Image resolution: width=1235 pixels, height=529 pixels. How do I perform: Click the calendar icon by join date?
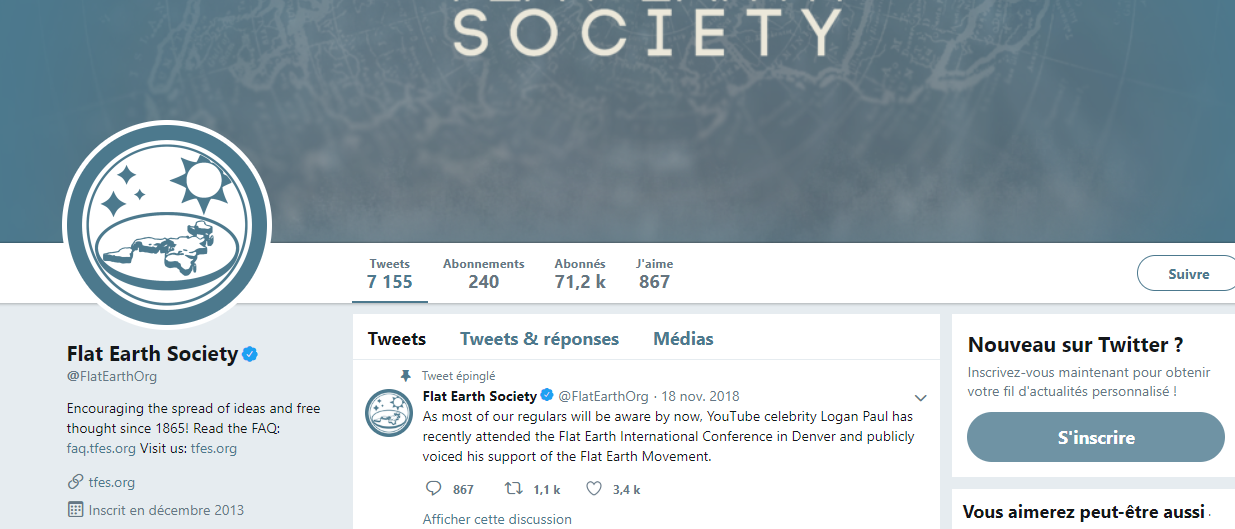pyautogui.click(x=75, y=509)
